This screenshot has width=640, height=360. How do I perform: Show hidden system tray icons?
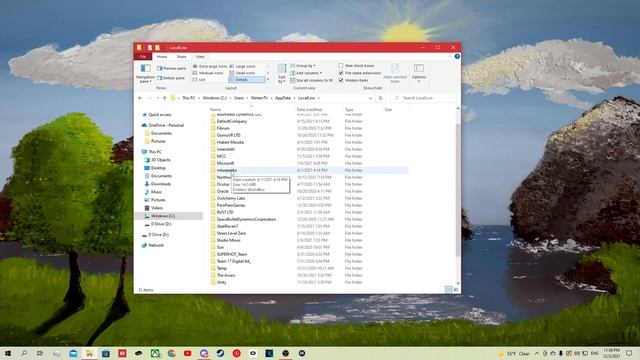[x=537, y=353]
